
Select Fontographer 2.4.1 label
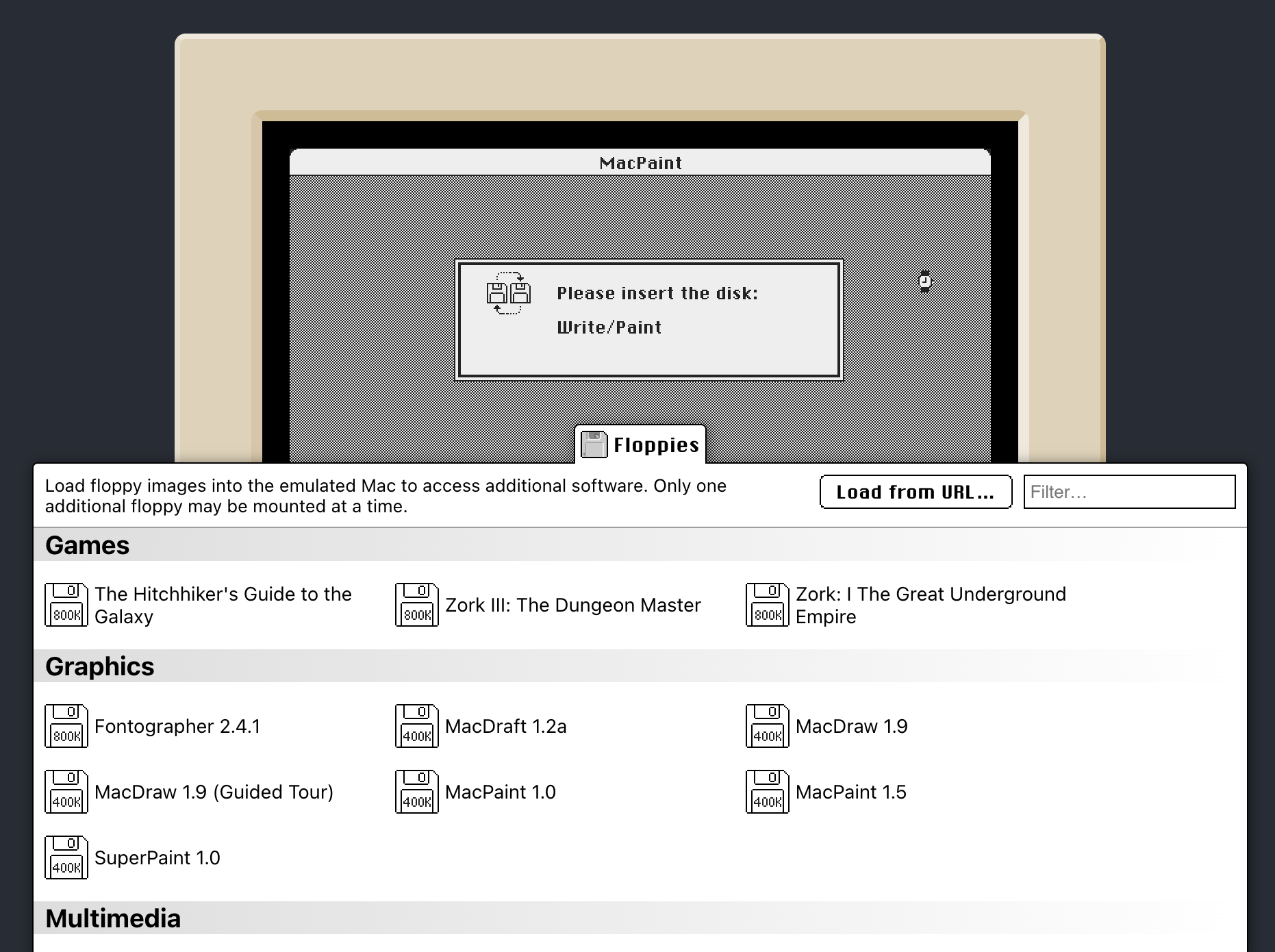177,726
